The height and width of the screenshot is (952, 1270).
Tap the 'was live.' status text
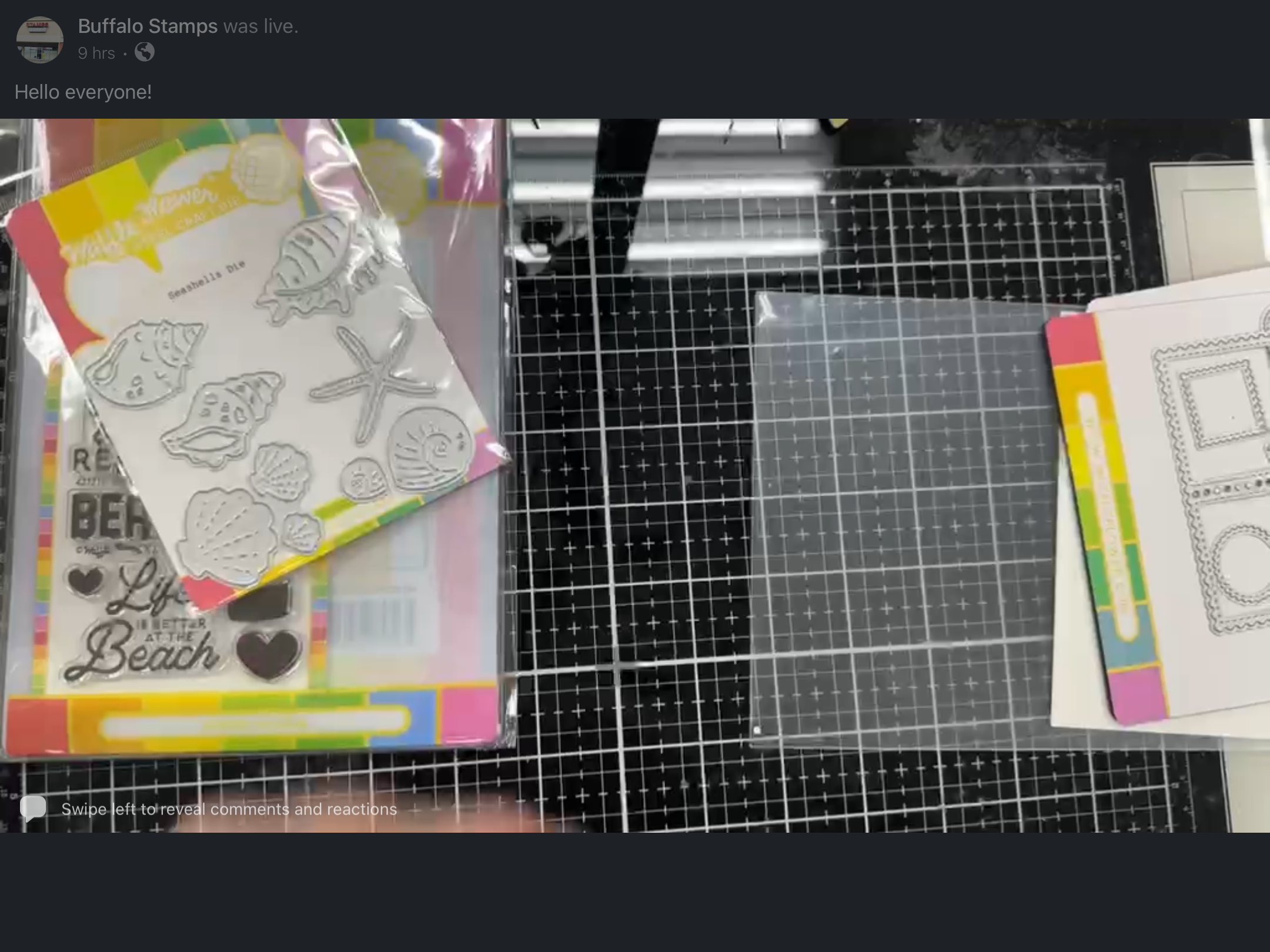point(261,26)
